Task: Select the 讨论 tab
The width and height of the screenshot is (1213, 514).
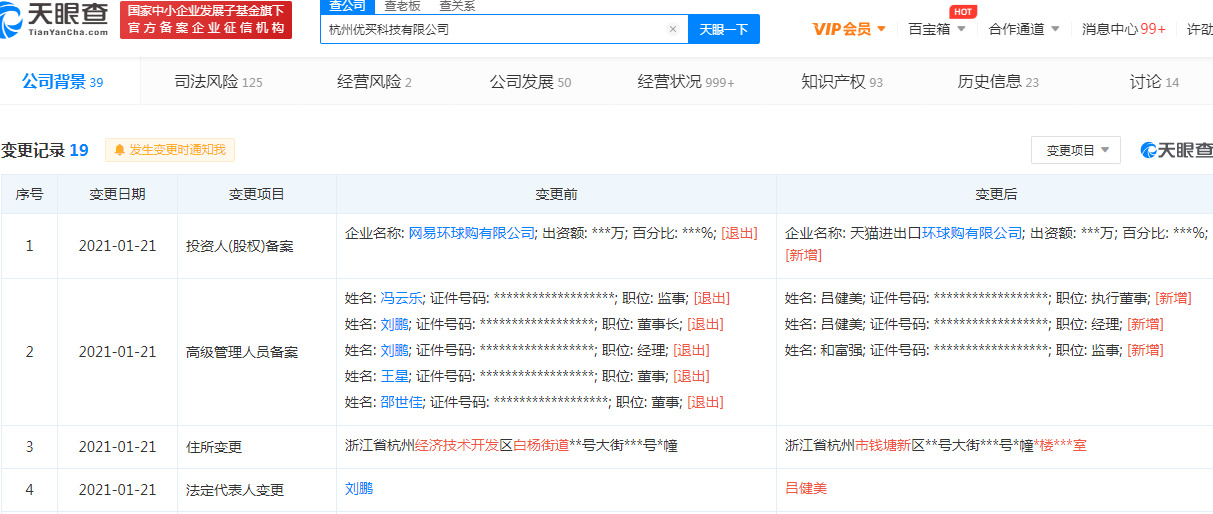Action: click(x=1154, y=82)
